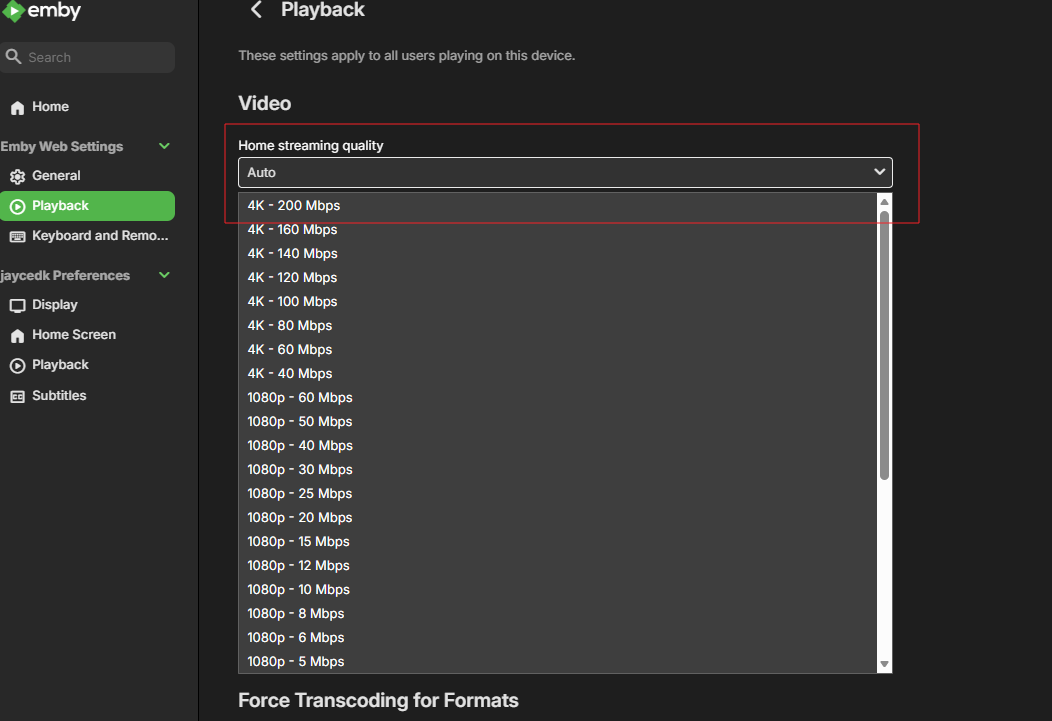Open Subtitles preferences
This screenshot has width=1052, height=721.
pos(87,395)
